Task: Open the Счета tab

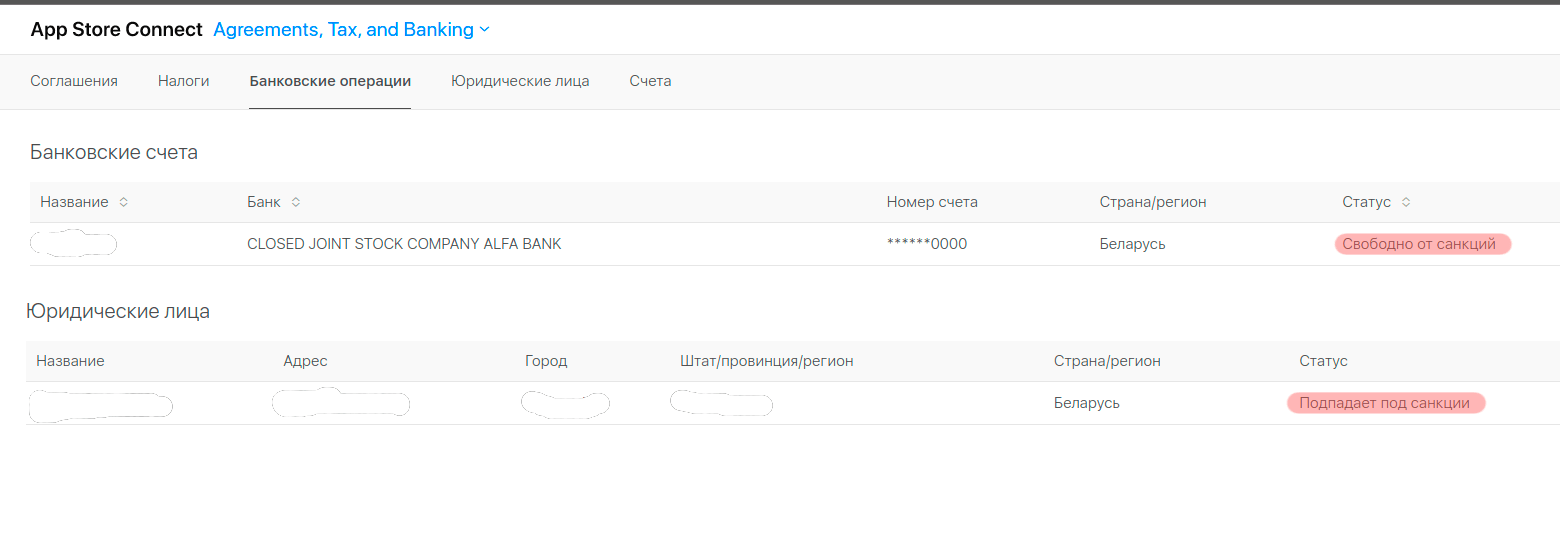Action: pyautogui.click(x=650, y=81)
